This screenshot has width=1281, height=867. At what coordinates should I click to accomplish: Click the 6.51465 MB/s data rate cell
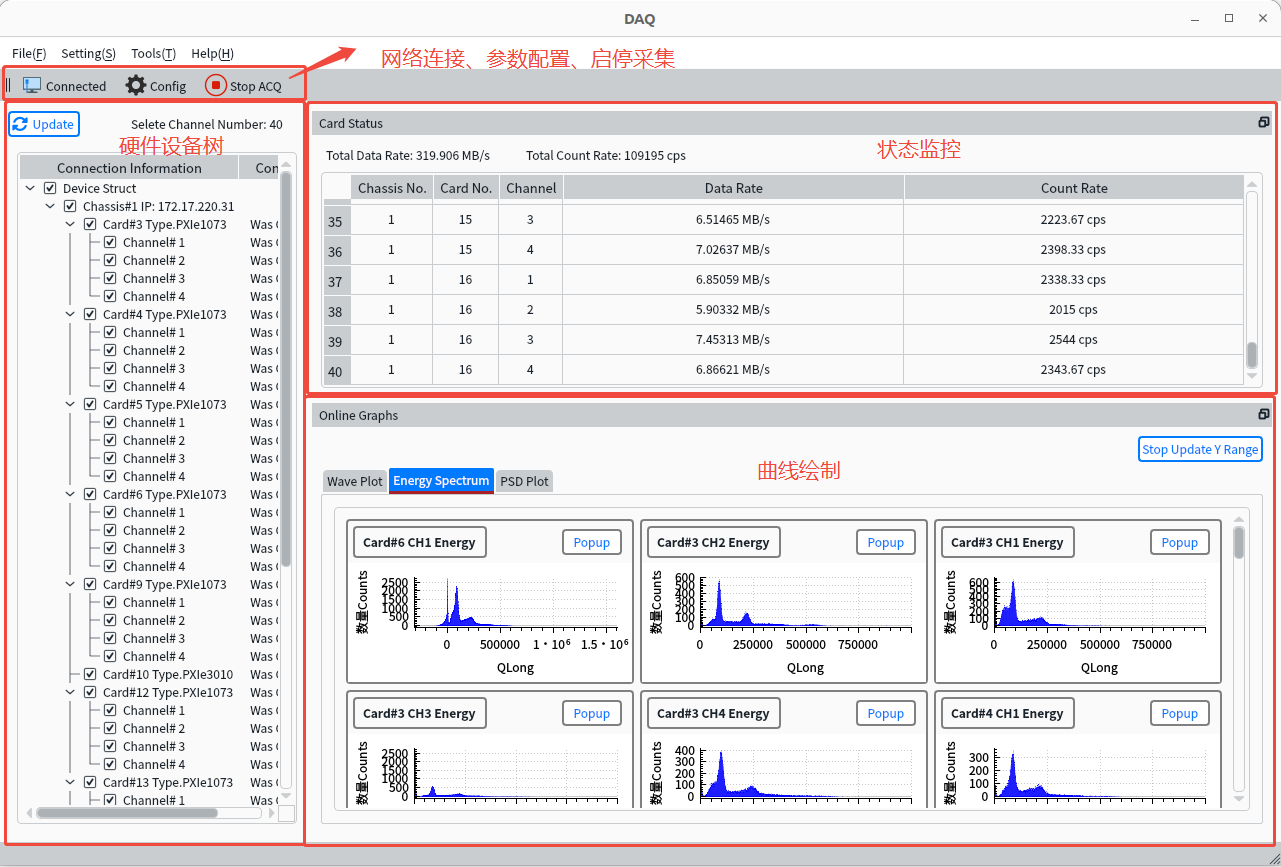click(x=733, y=219)
